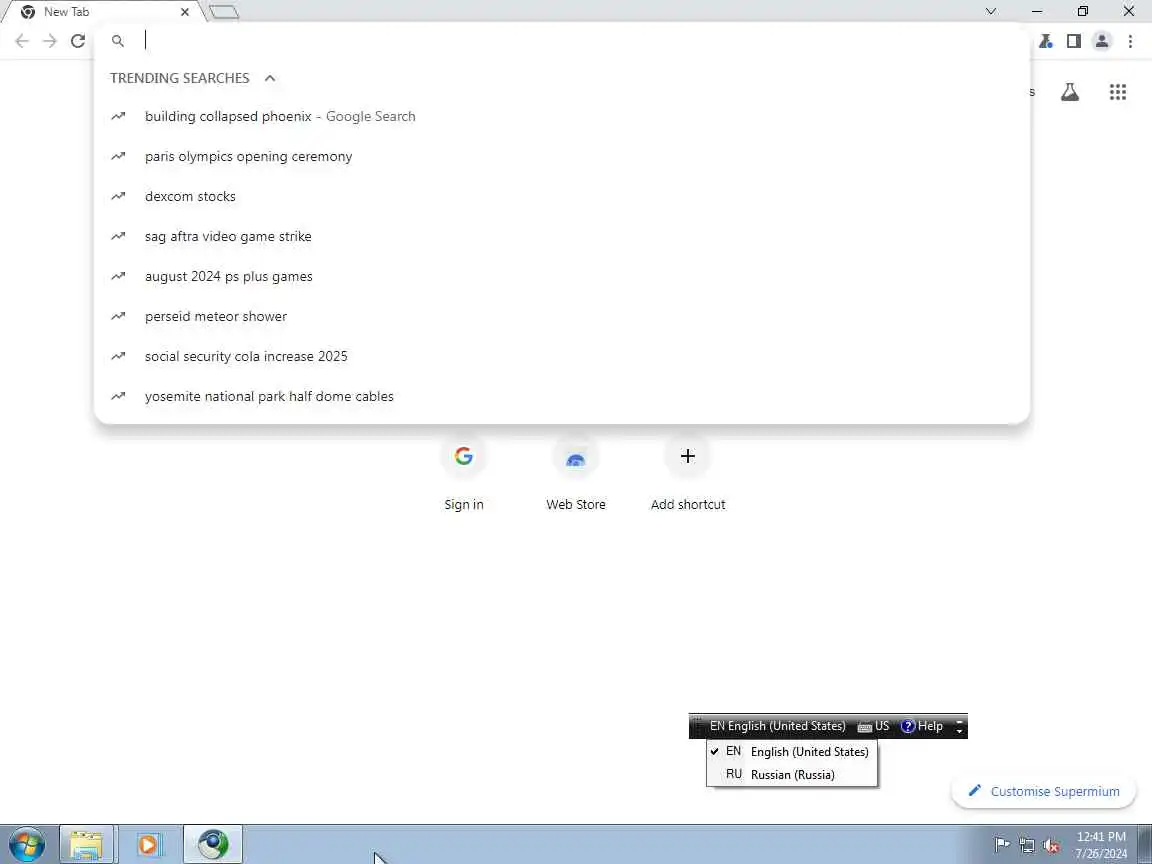Viewport: 1152px width, 864px height.
Task: Select suggestion perseid meteor shower
Action: click(562, 317)
